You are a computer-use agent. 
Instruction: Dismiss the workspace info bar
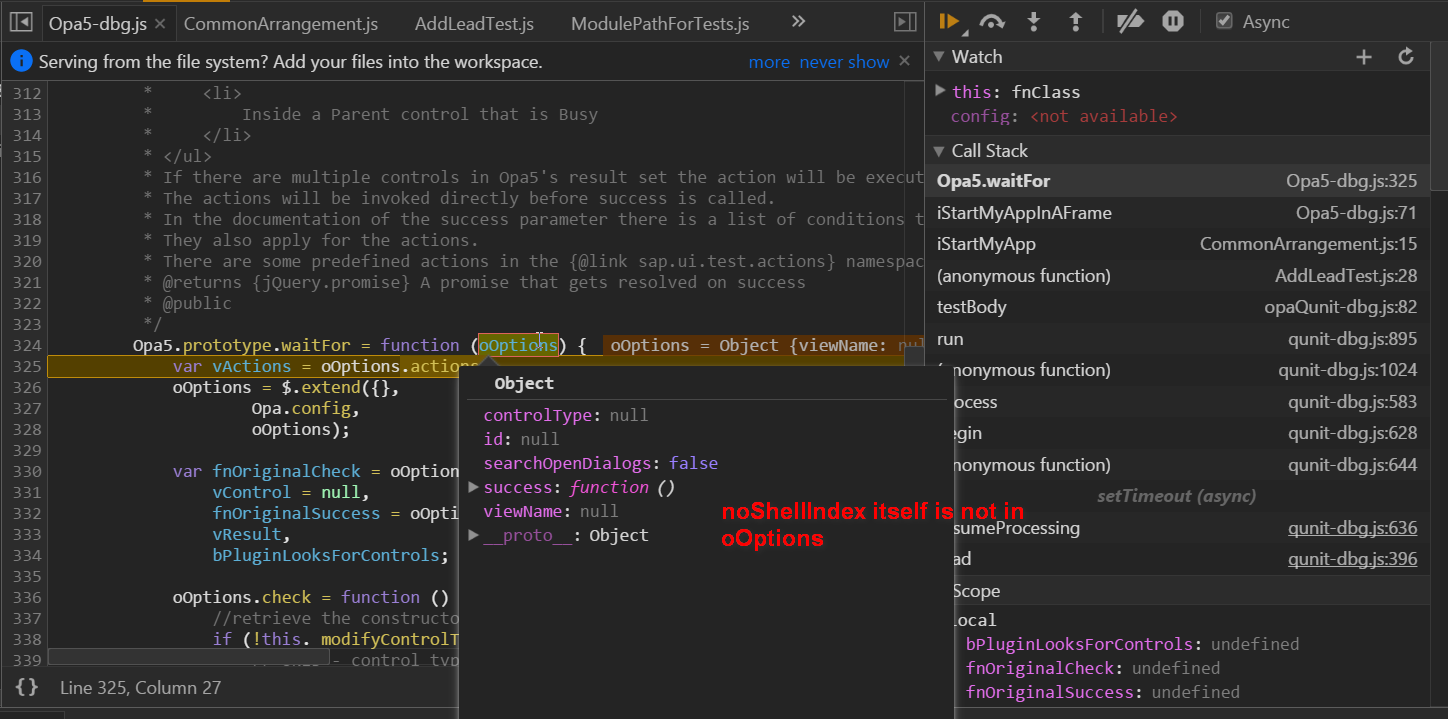pos(904,61)
